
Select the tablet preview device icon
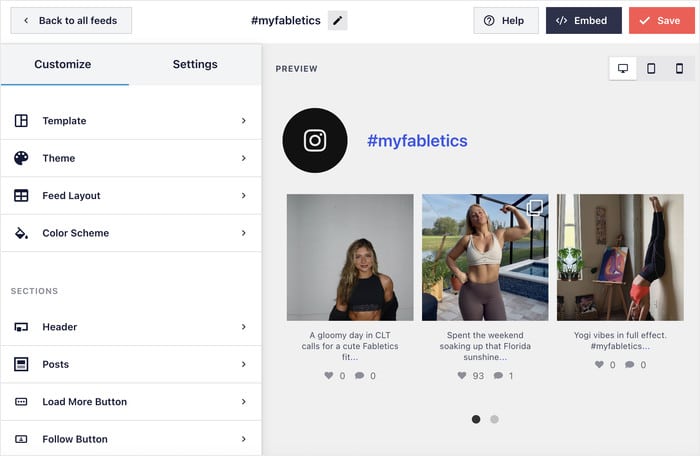click(651, 68)
